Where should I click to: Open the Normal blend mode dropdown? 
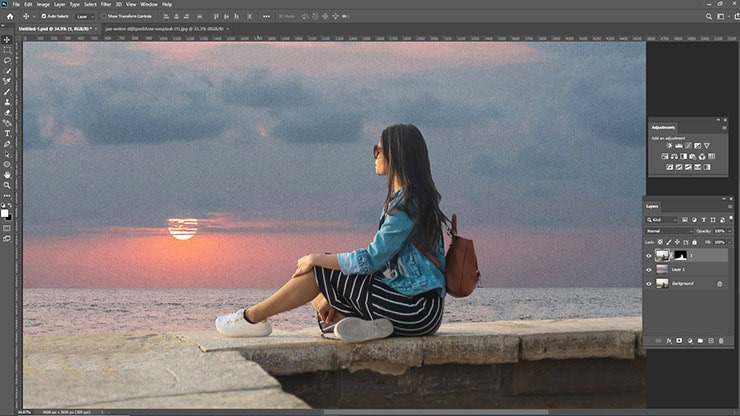point(669,231)
